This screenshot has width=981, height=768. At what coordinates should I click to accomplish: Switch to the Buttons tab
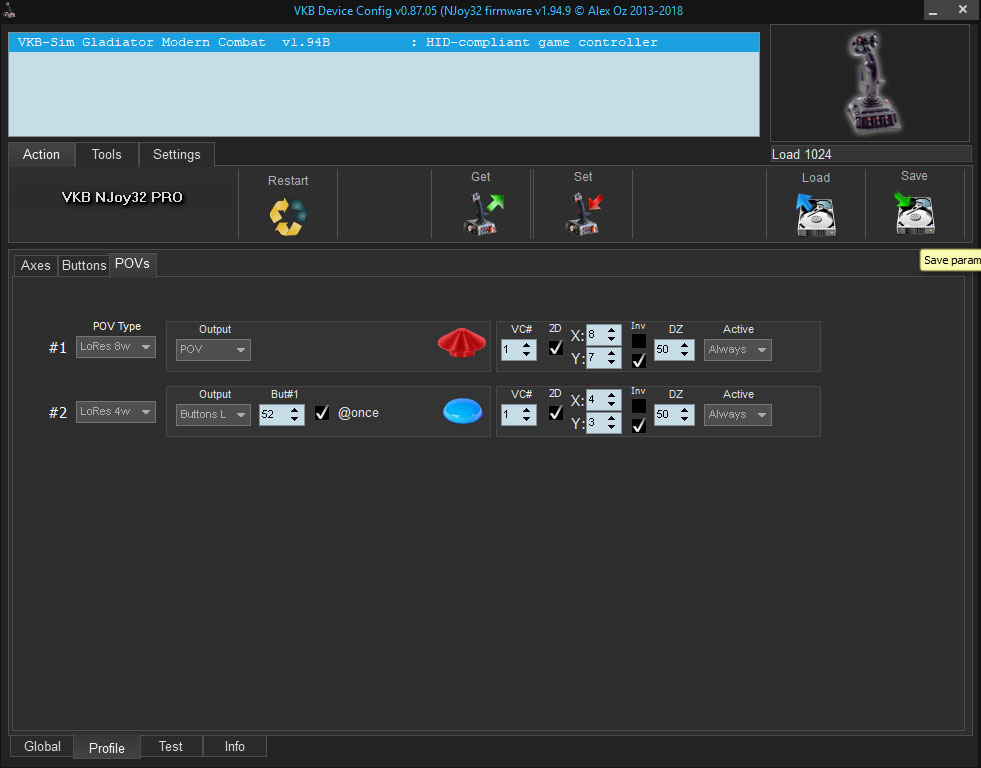point(84,265)
